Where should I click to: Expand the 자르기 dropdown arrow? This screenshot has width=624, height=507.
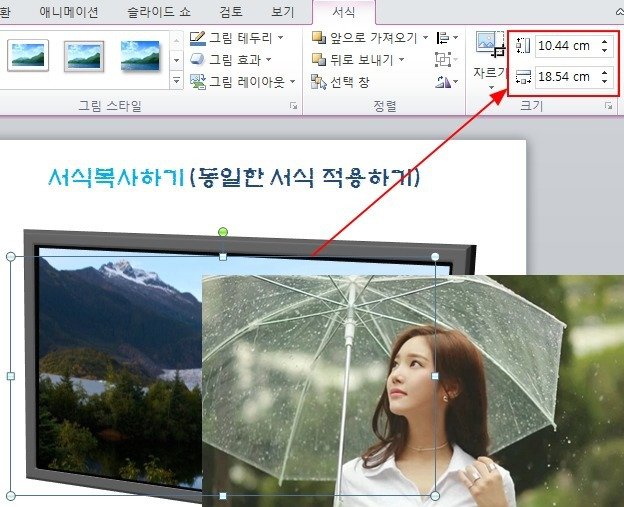(x=491, y=87)
